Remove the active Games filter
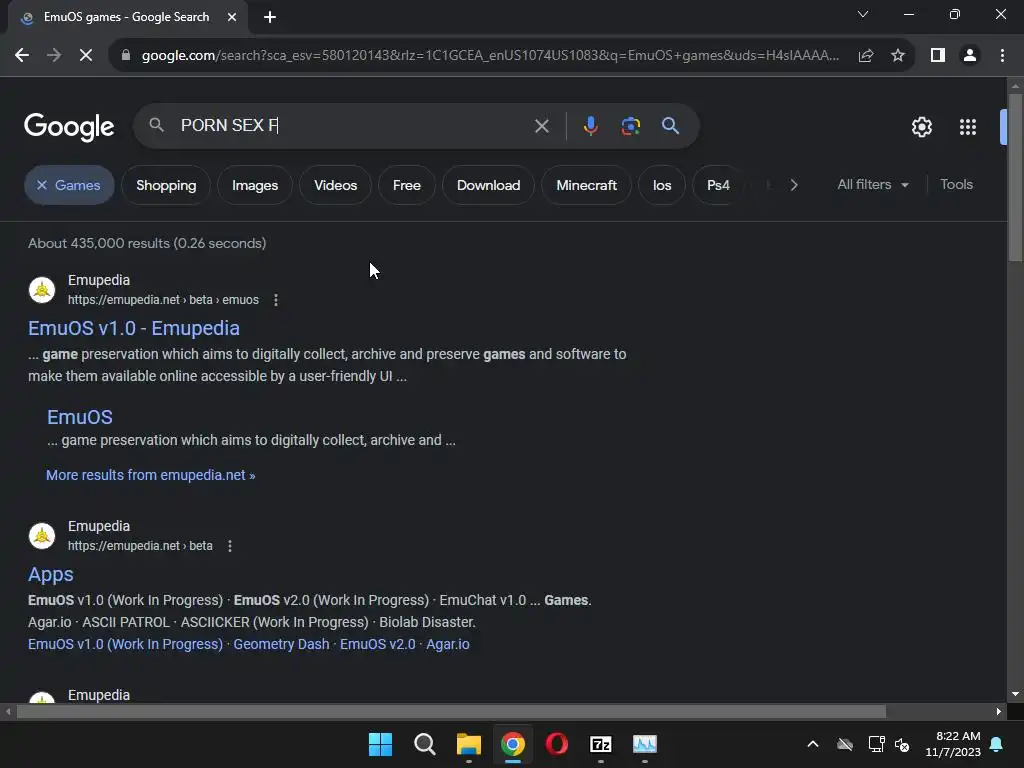Image resolution: width=1024 pixels, height=768 pixels. tap(69, 185)
